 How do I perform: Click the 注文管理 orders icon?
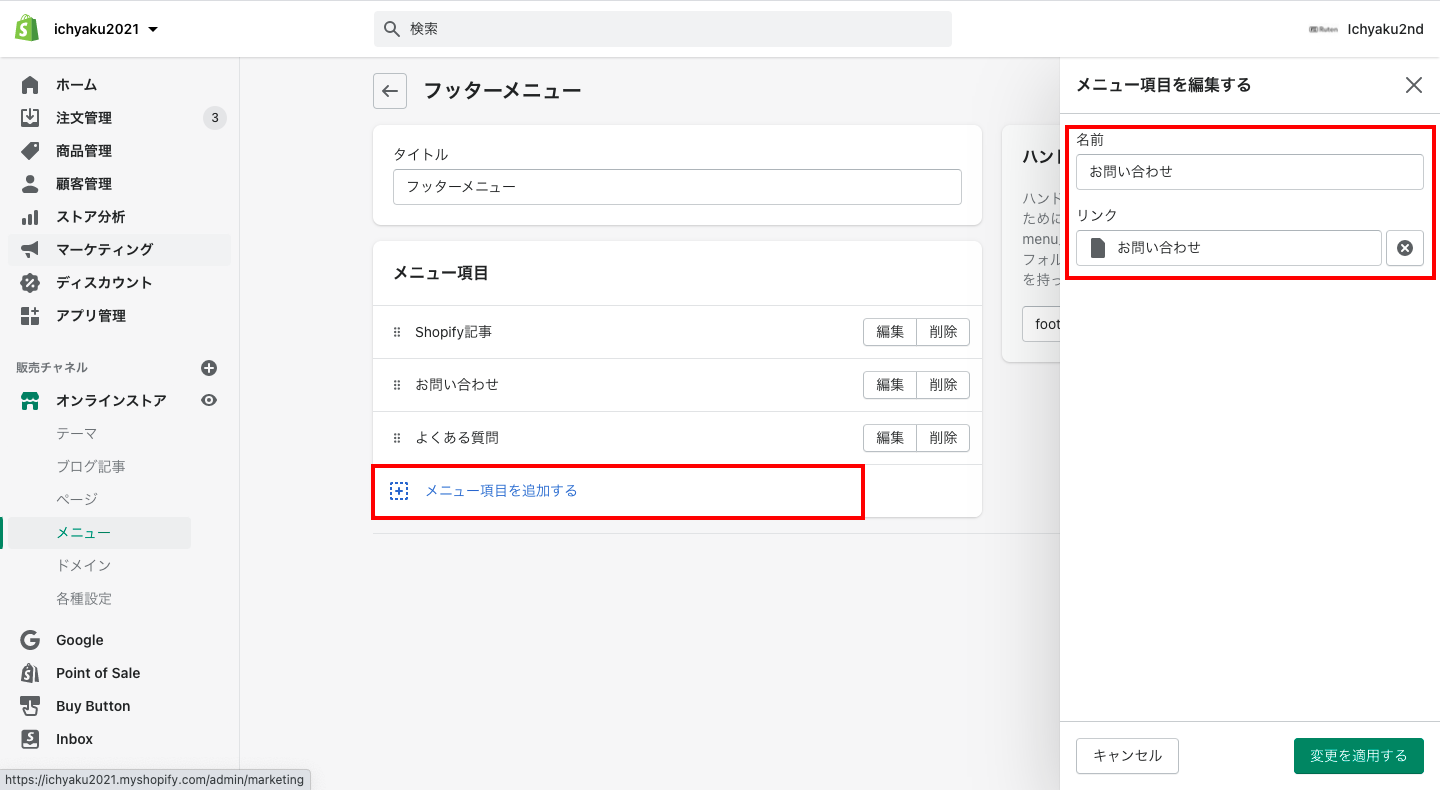30,118
